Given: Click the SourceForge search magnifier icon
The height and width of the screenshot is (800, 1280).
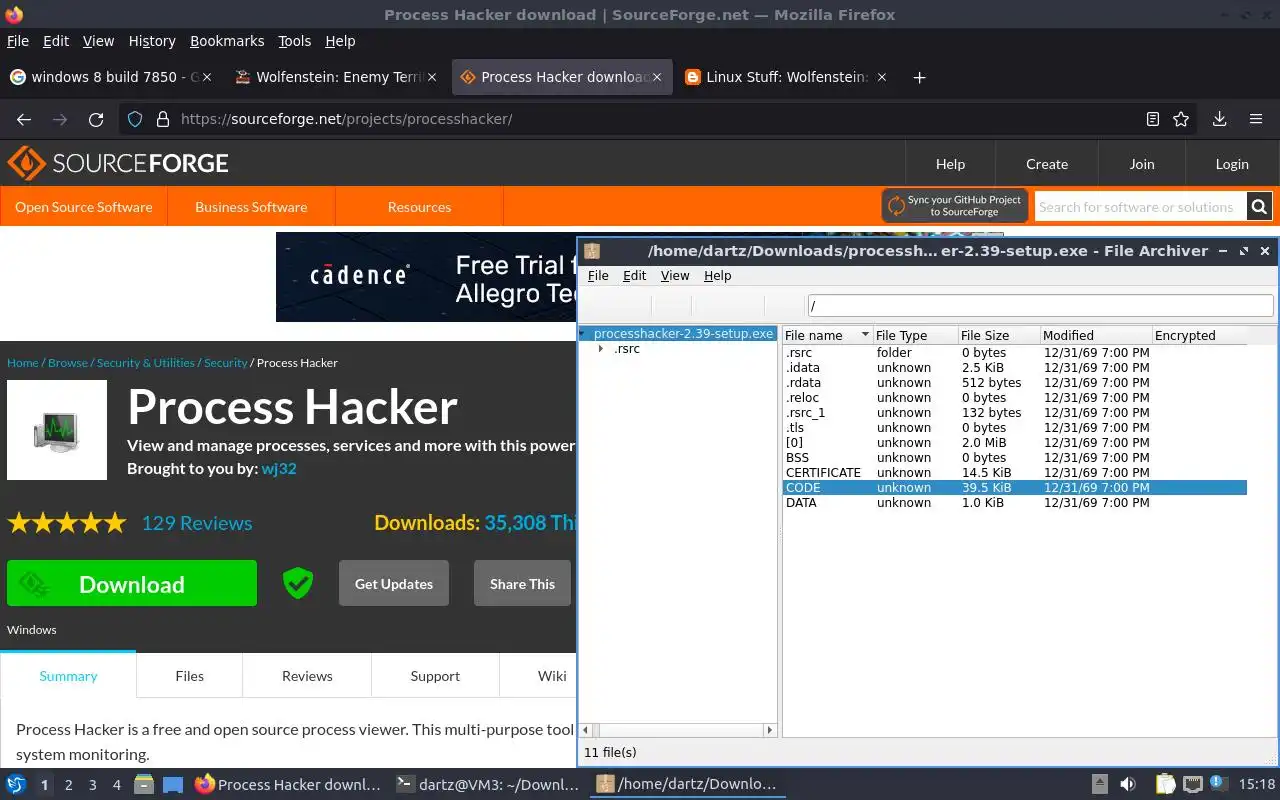Looking at the screenshot, I should pos(1260,207).
